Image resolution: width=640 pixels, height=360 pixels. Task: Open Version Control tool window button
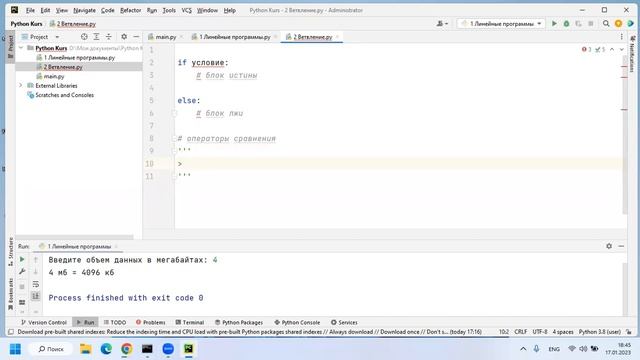click(44, 322)
